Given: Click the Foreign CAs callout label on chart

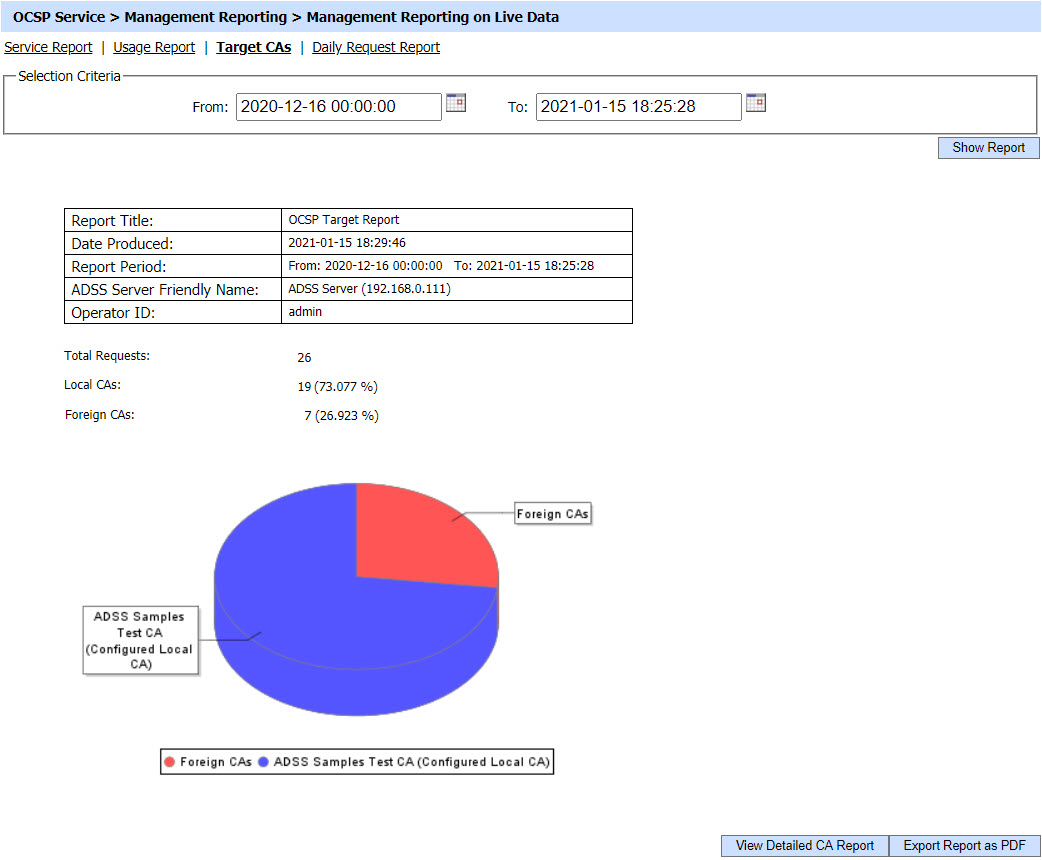Looking at the screenshot, I should 553,514.
